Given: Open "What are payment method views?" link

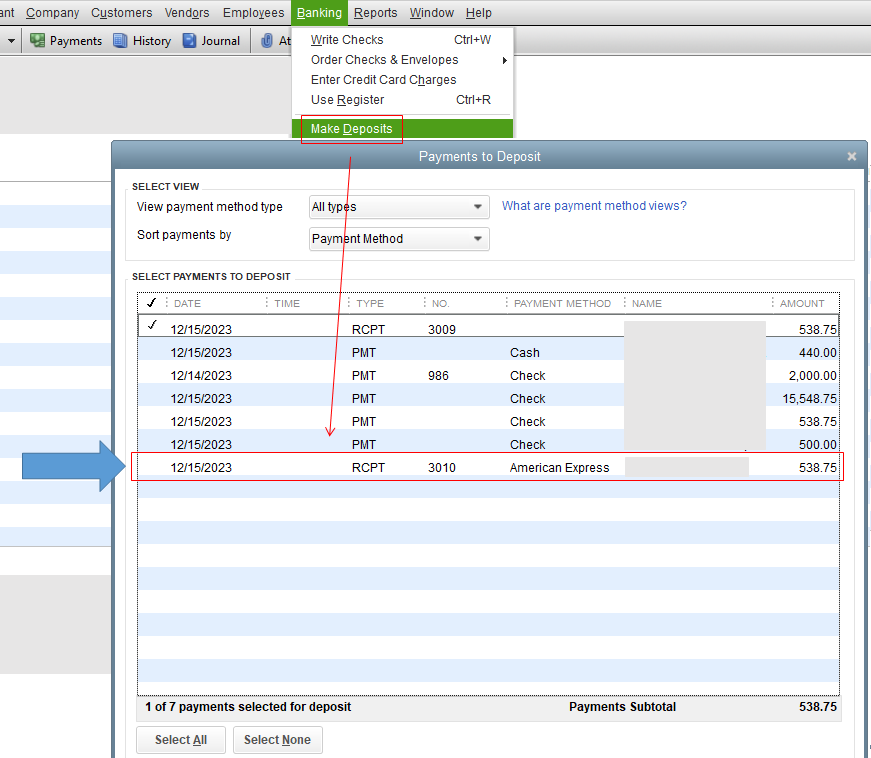Looking at the screenshot, I should tap(594, 206).
